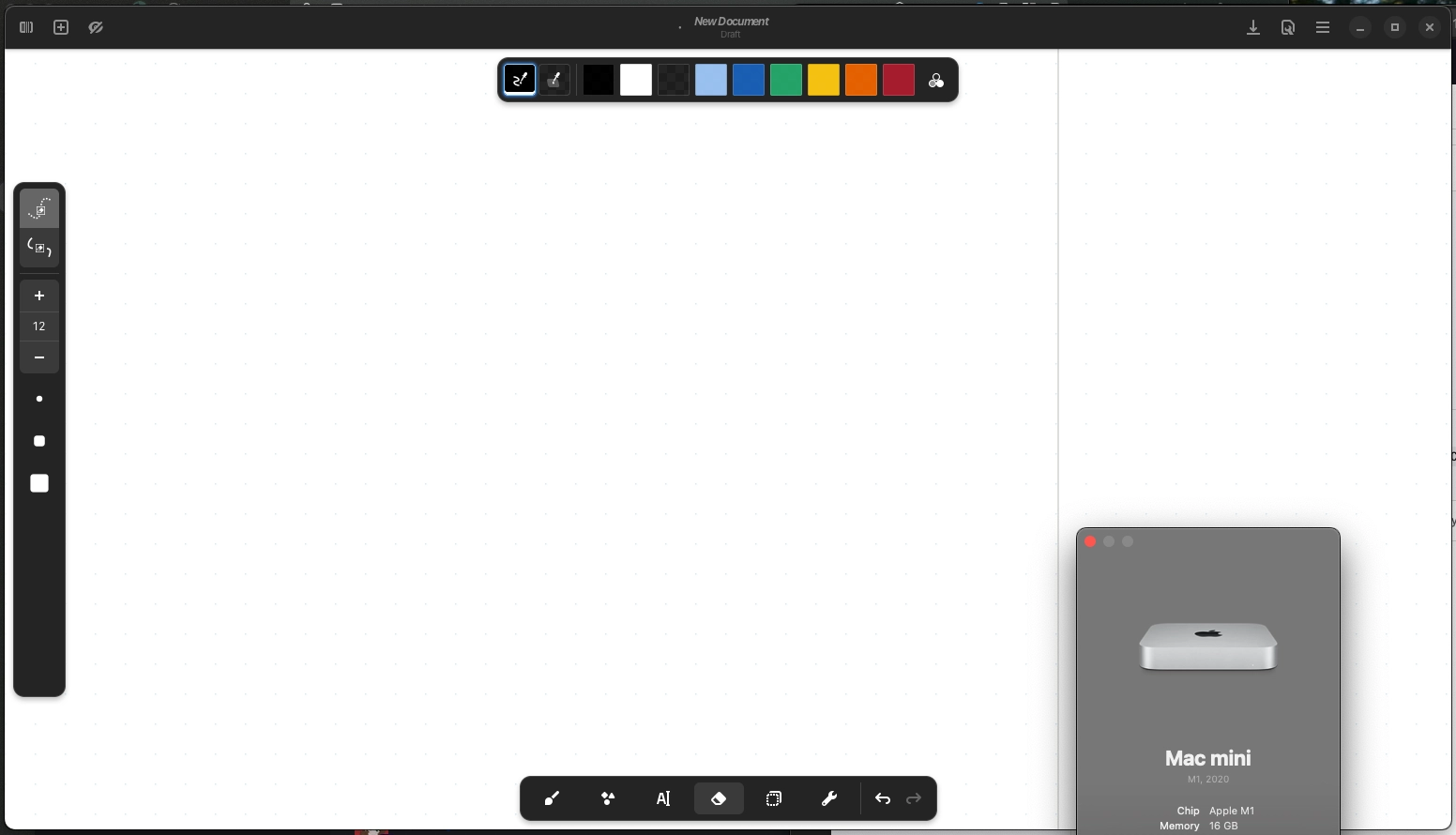Toggle the fill color style

pos(554,80)
